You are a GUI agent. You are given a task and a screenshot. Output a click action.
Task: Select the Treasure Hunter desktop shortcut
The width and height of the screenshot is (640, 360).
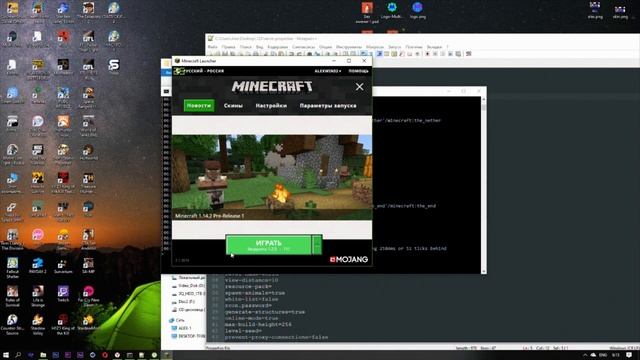coord(88,183)
